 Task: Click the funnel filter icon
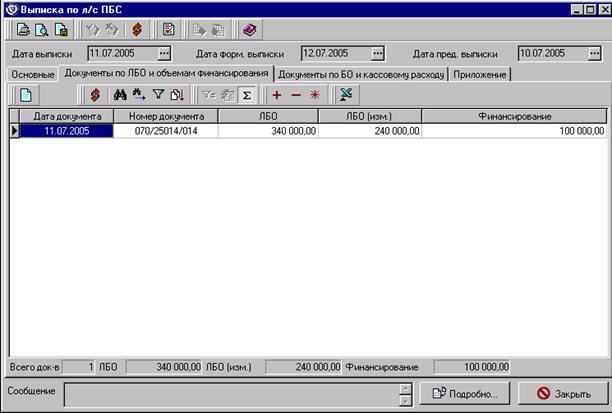158,95
